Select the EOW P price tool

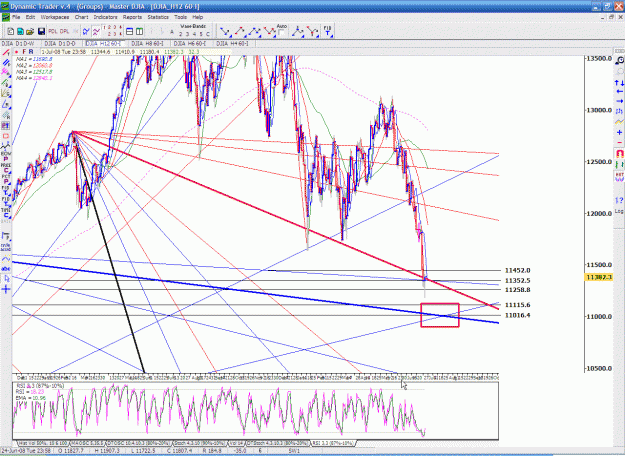[x=6, y=157]
